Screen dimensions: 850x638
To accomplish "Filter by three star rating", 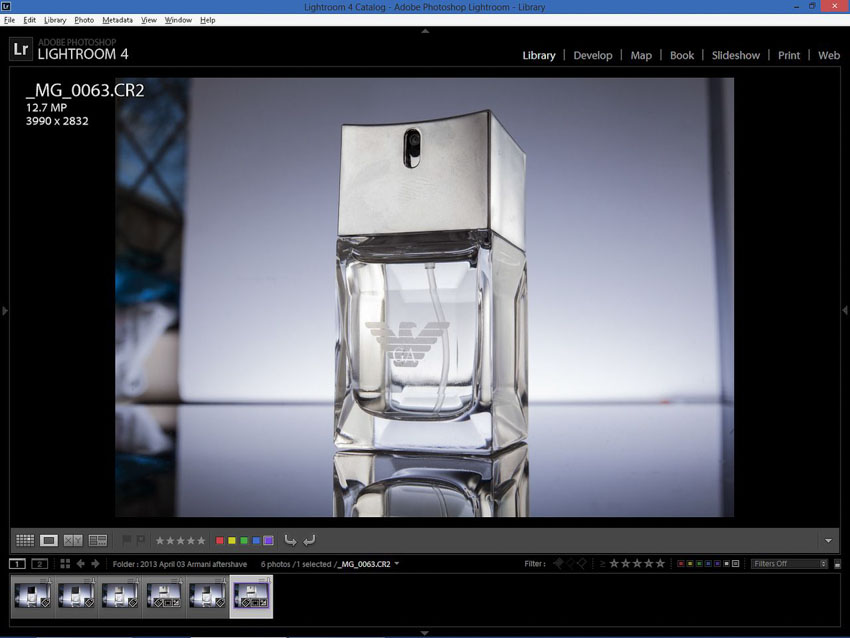I will [x=637, y=564].
